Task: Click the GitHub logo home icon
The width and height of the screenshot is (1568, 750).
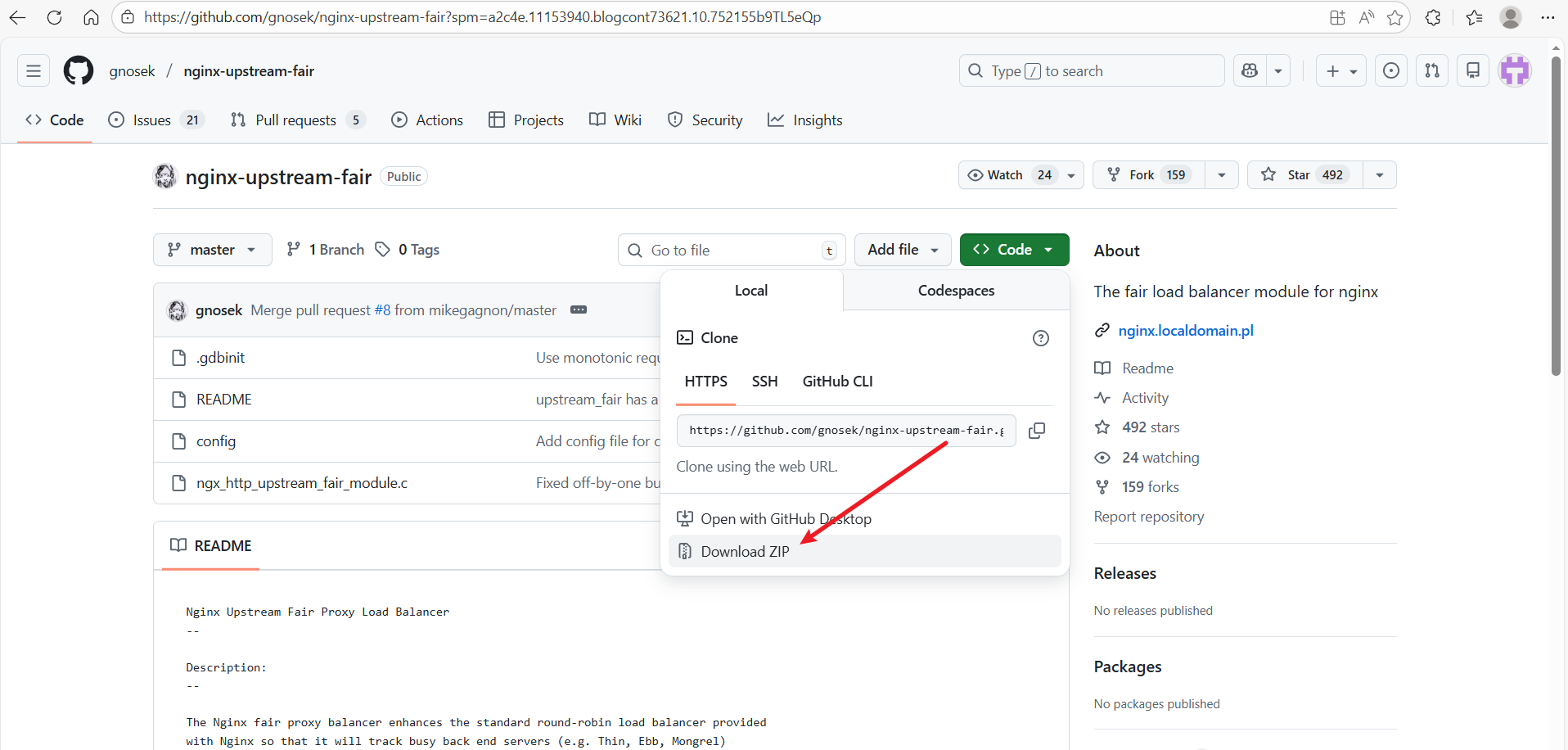Action: pyautogui.click(x=79, y=71)
